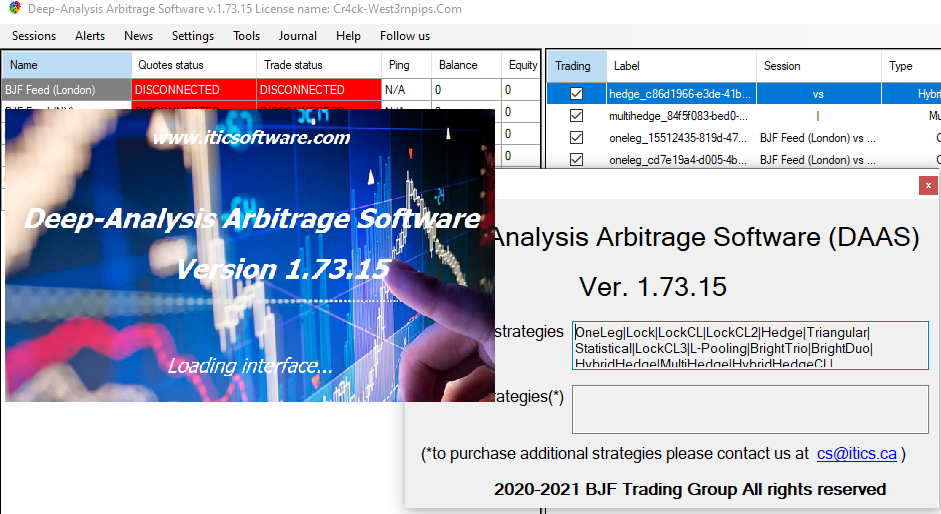The image size is (941, 514).
Task: Click the cs@itics.ca email link
Action: click(x=856, y=454)
